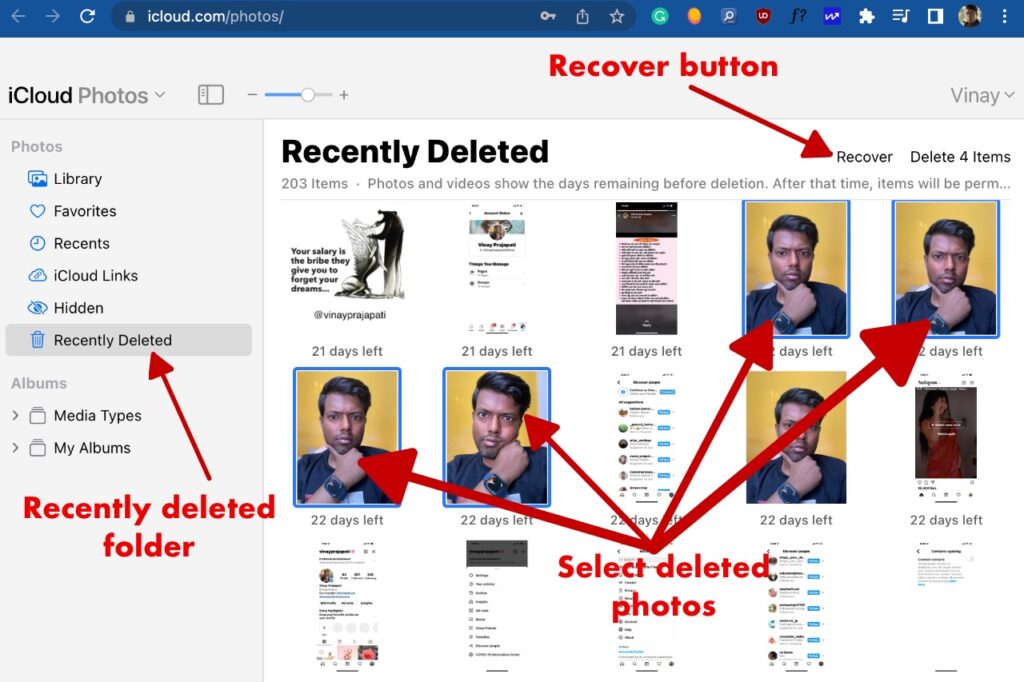Image resolution: width=1024 pixels, height=682 pixels.
Task: Open the Chrome profile avatar
Action: pyautogui.click(x=970, y=16)
